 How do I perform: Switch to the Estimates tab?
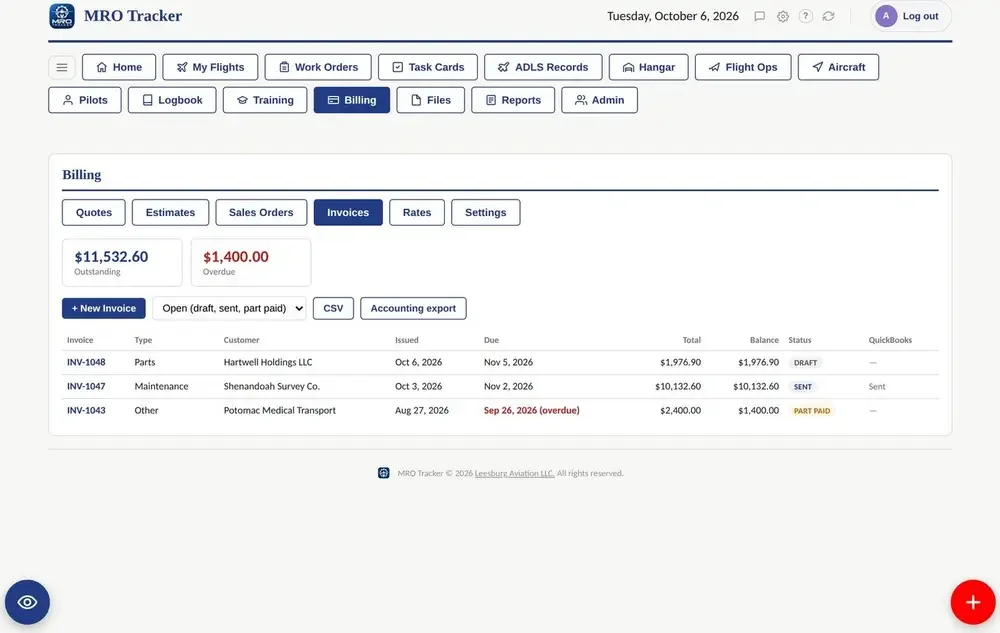(170, 212)
